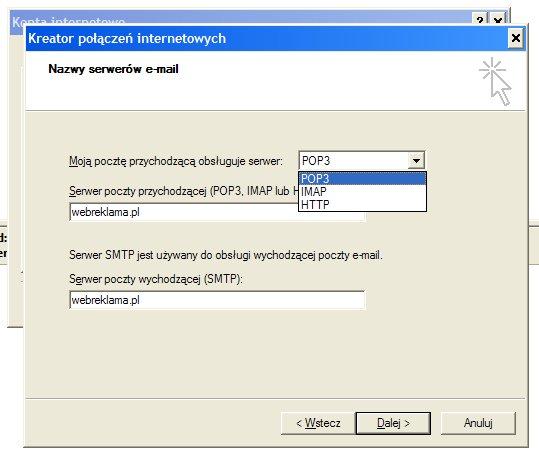Viewport: 539px width, 456px height.
Task: Click the help question mark on background window
Action: point(480,20)
